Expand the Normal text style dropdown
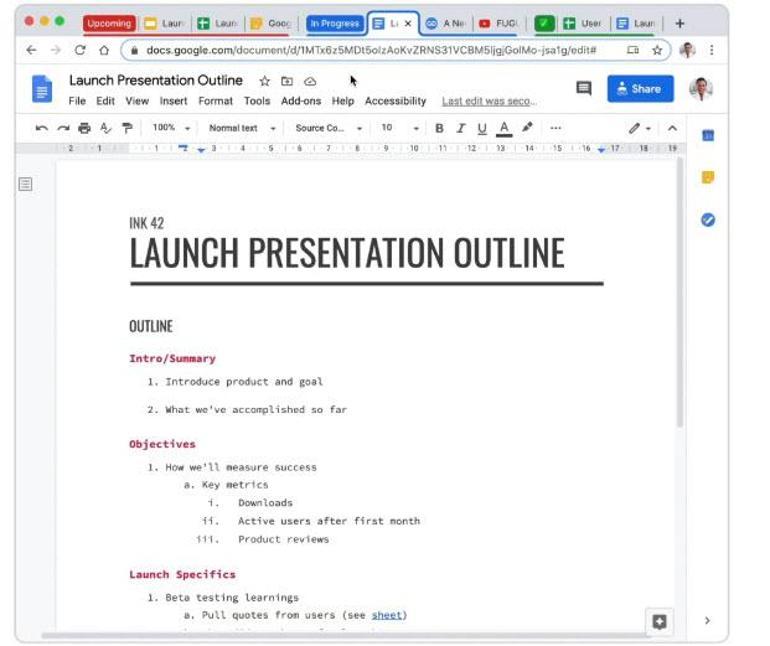 coord(241,128)
